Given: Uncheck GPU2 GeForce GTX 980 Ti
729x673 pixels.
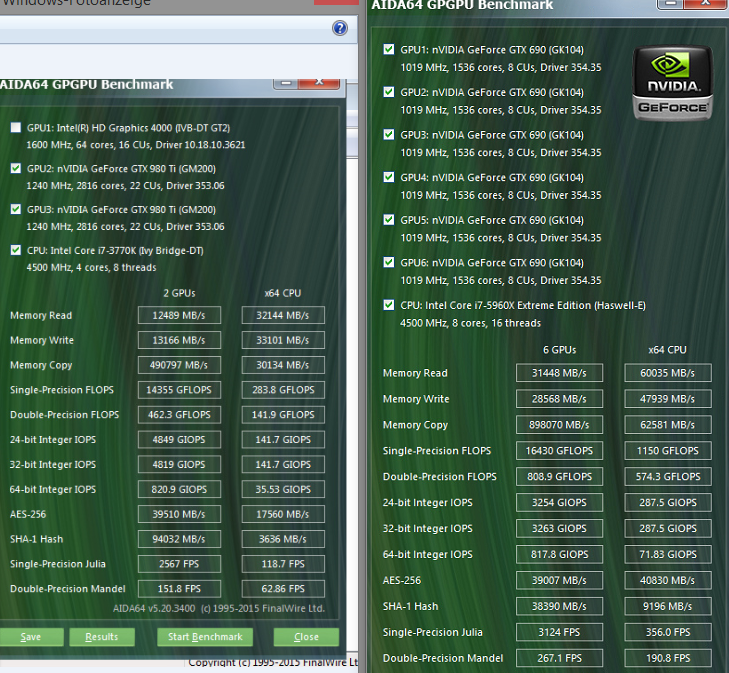Looking at the screenshot, I should click(16, 169).
